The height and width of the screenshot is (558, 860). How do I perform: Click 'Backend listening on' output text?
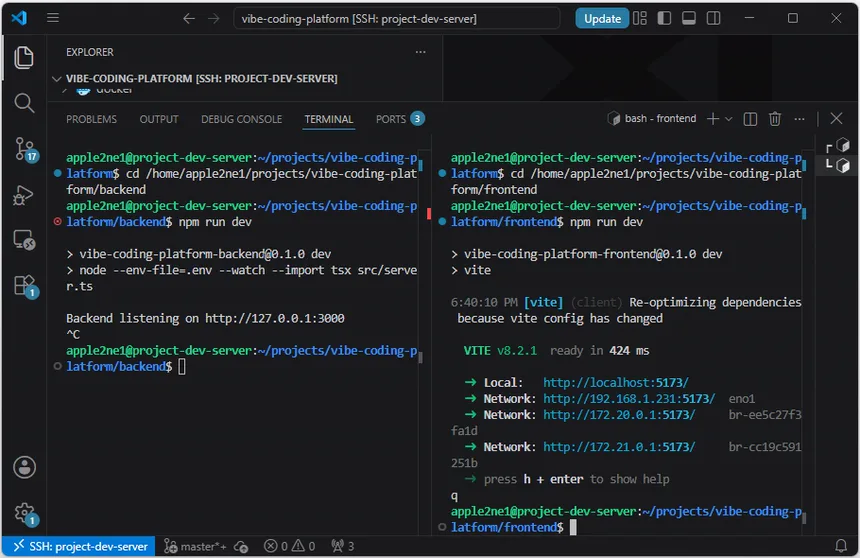click(132, 318)
